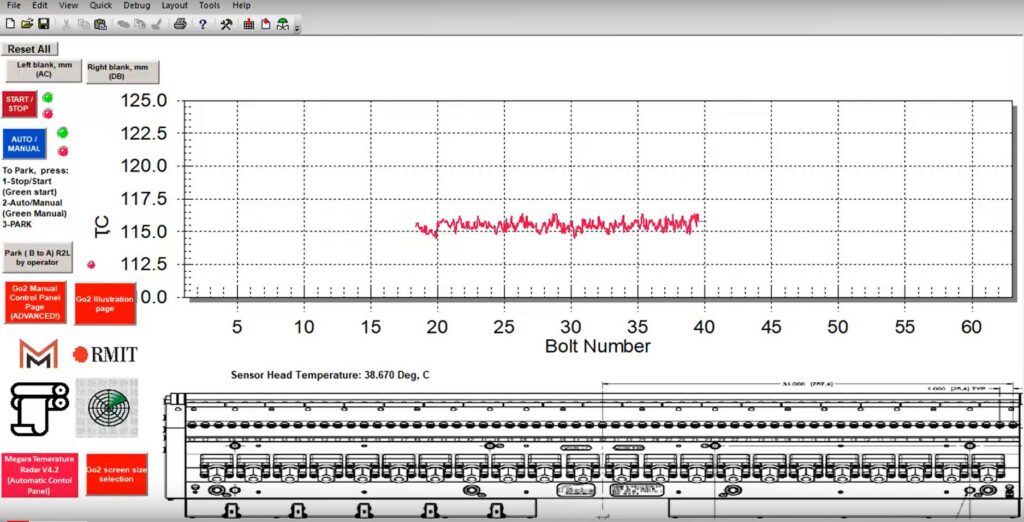Click the 115.0 y-axis value
The width and height of the screenshot is (1024, 522).
tap(144, 232)
